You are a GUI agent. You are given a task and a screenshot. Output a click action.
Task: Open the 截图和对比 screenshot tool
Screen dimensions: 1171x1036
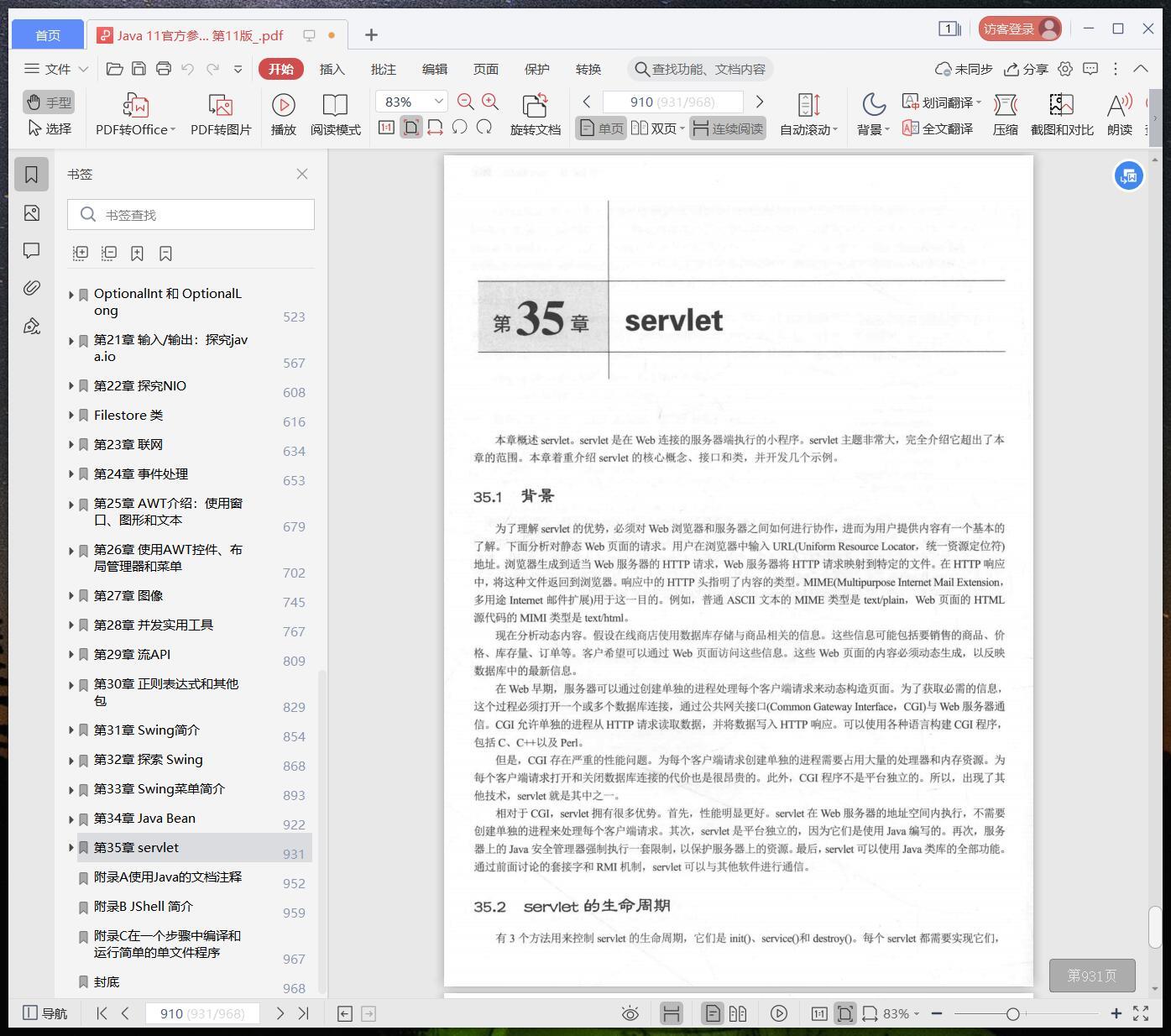1062,114
